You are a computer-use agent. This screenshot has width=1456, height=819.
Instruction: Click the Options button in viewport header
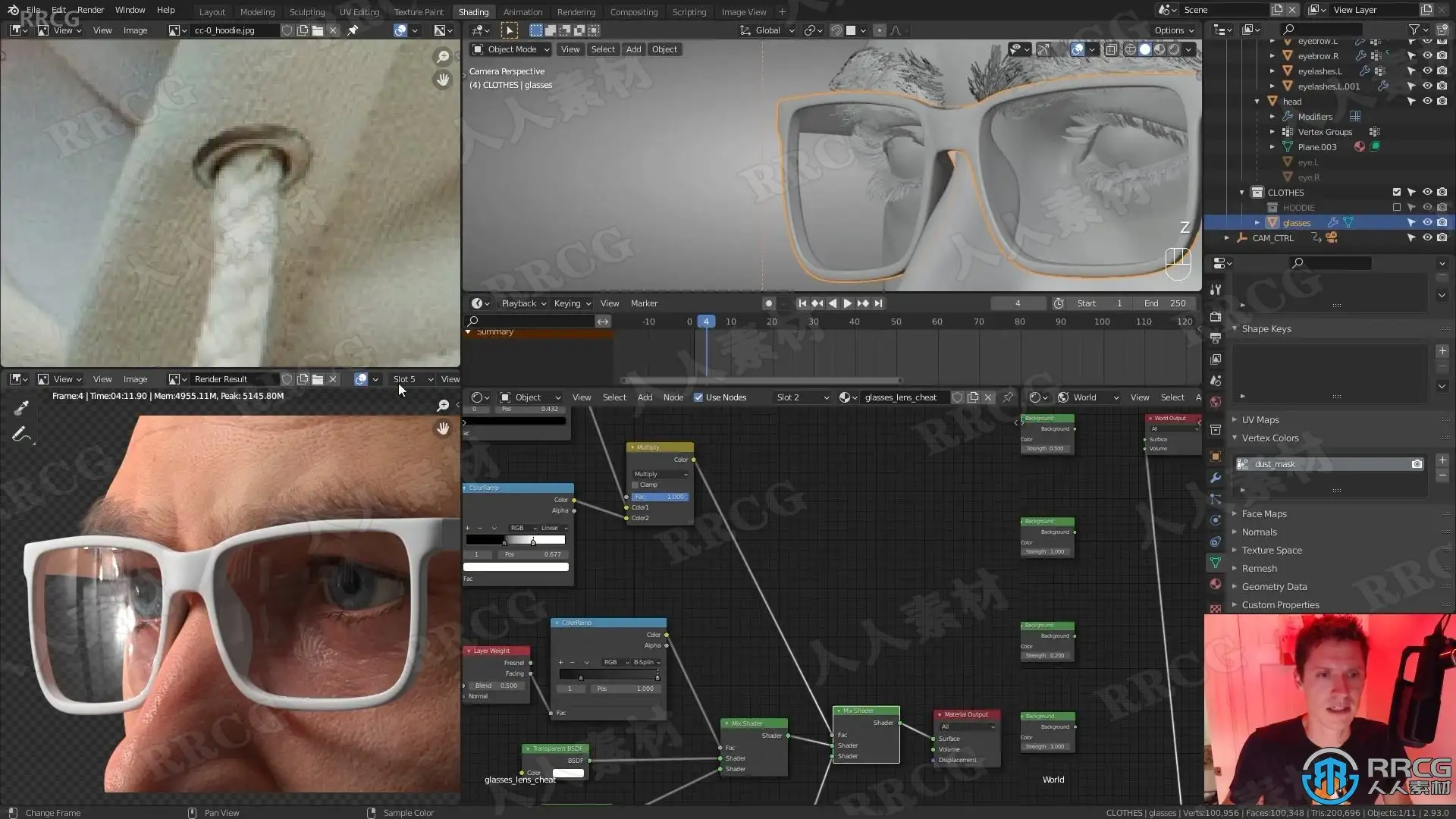(x=1174, y=30)
